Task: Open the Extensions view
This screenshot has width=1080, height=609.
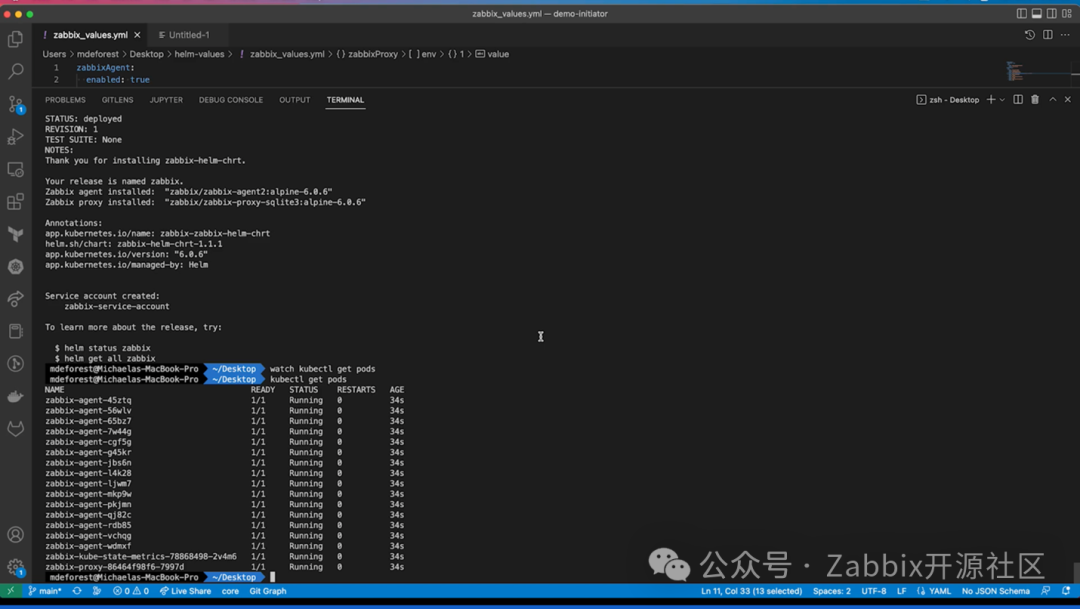Action: (x=15, y=201)
